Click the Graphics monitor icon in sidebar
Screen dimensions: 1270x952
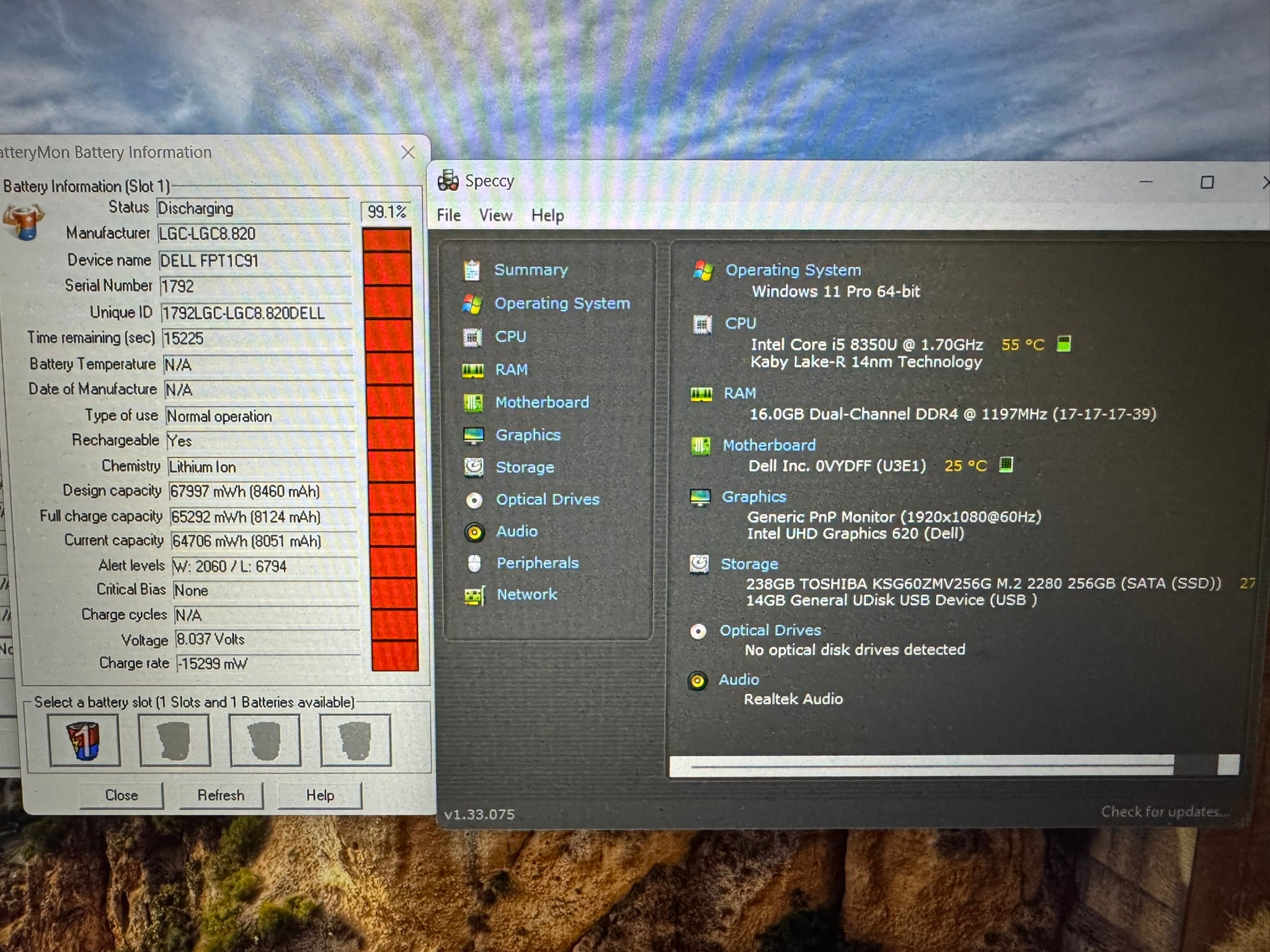tap(474, 436)
